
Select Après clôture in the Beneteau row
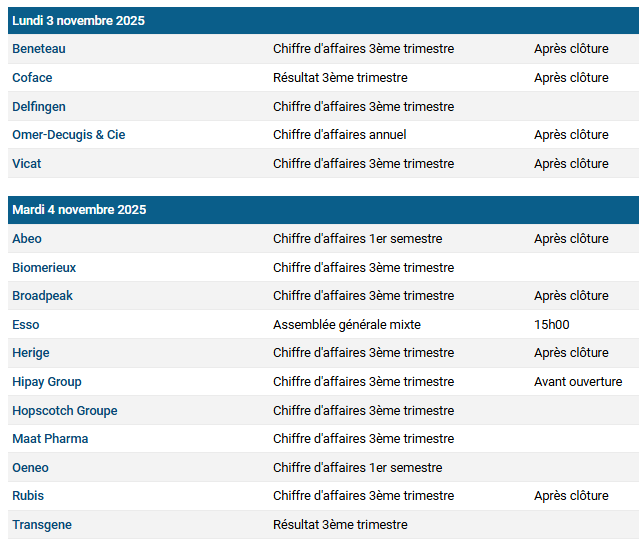[571, 49]
